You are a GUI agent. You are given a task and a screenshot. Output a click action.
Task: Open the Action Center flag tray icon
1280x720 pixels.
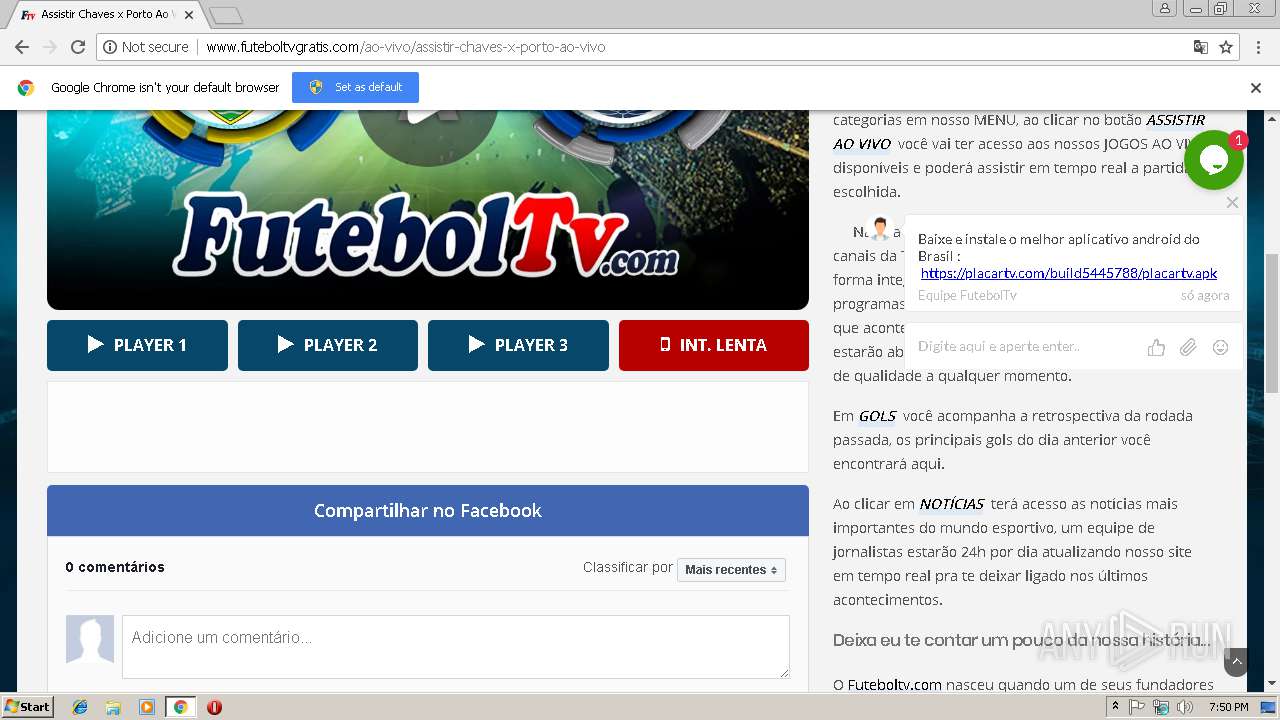click(x=1137, y=707)
